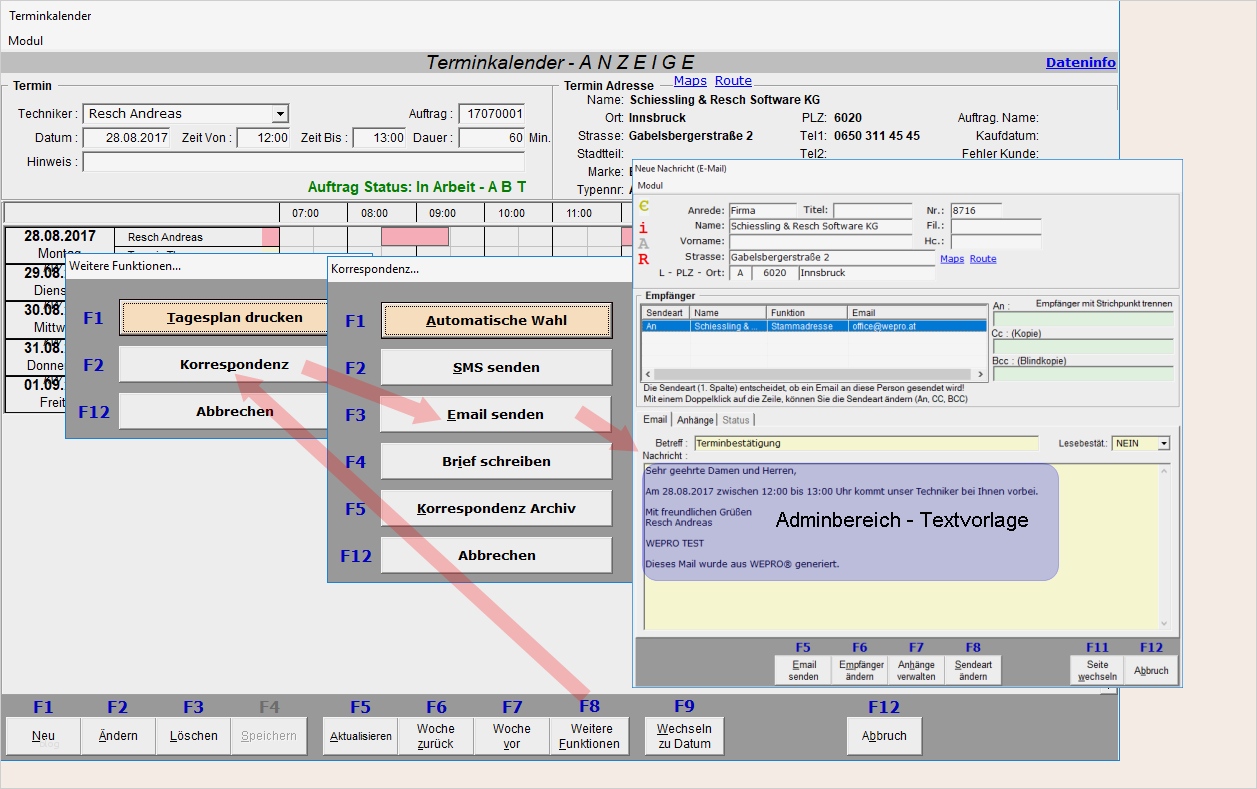Click into the Betreff subject field
The image size is (1257, 789).
(x=865, y=443)
